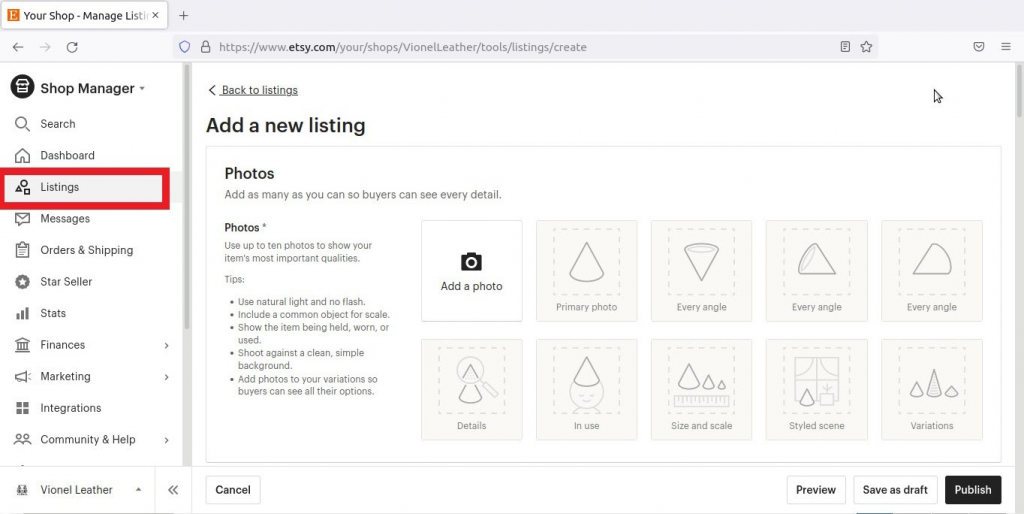Open the Pocket save icon

pos(978,47)
